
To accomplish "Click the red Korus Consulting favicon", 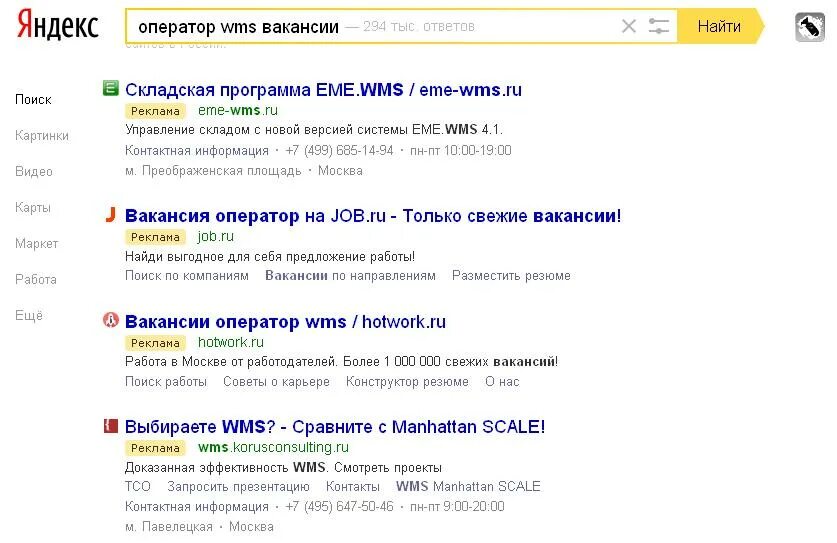I will tap(110, 426).
